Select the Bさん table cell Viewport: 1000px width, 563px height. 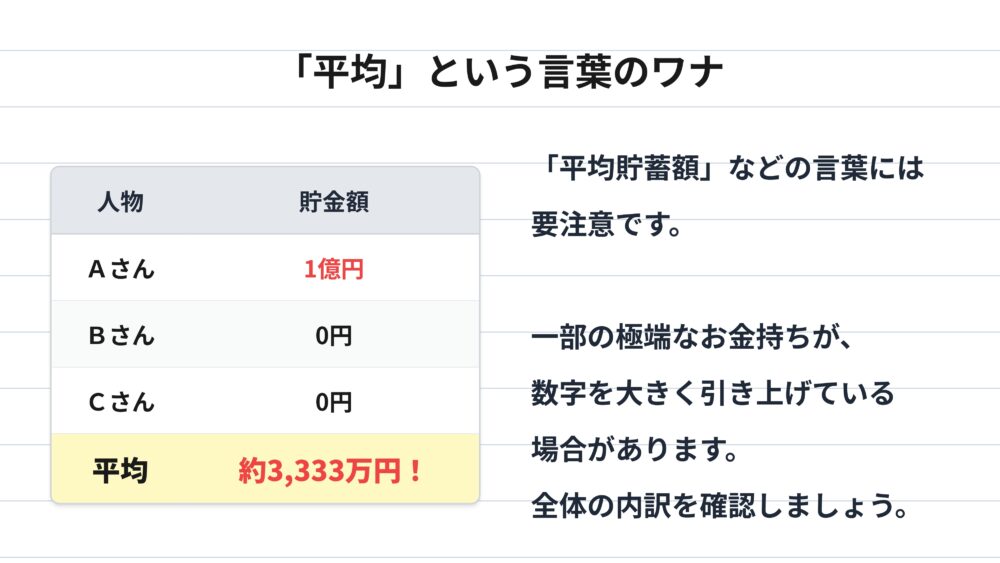click(x=121, y=335)
